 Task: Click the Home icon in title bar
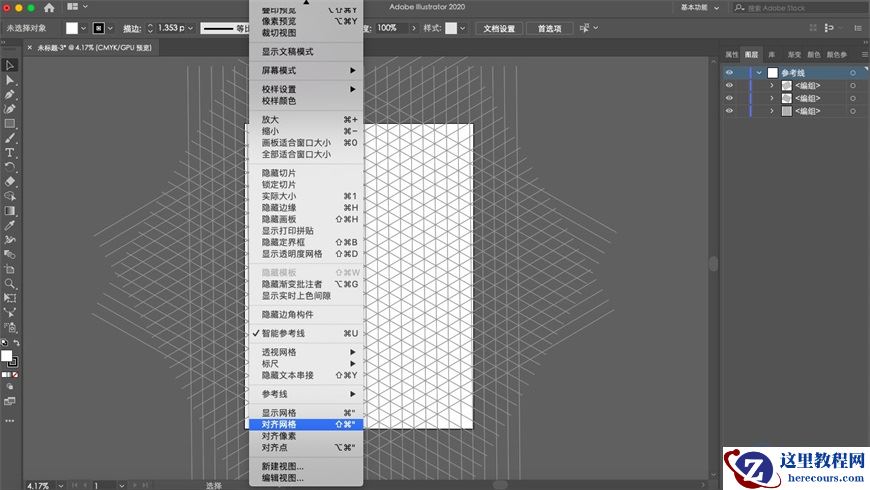49,7
